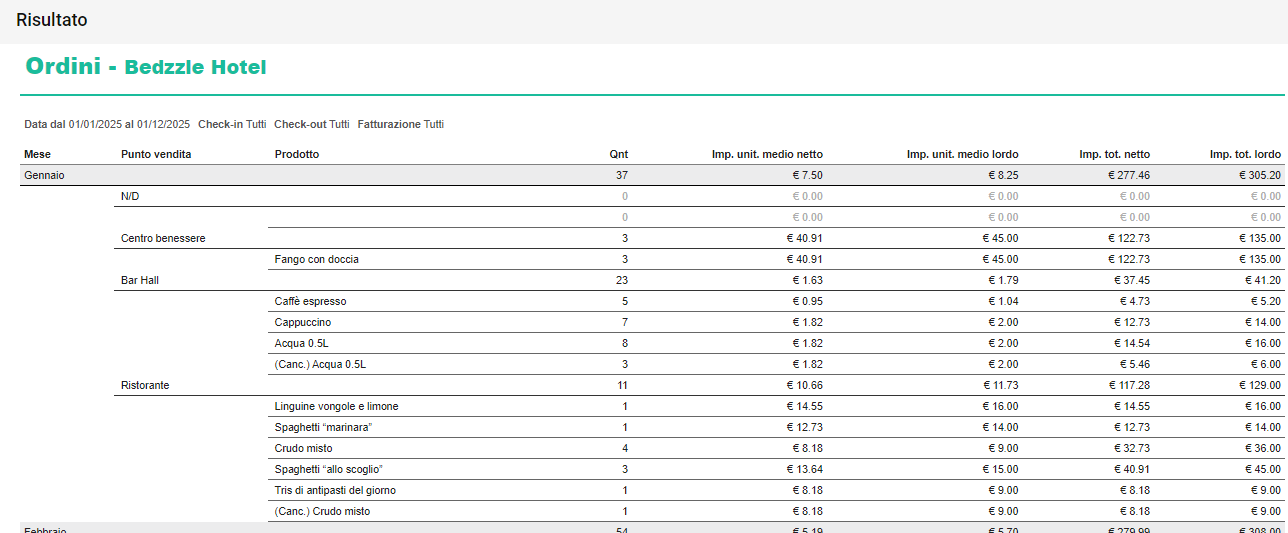Click Caffè espresso's gross unit price € 1.04
1288x533 pixels.
1003,301
